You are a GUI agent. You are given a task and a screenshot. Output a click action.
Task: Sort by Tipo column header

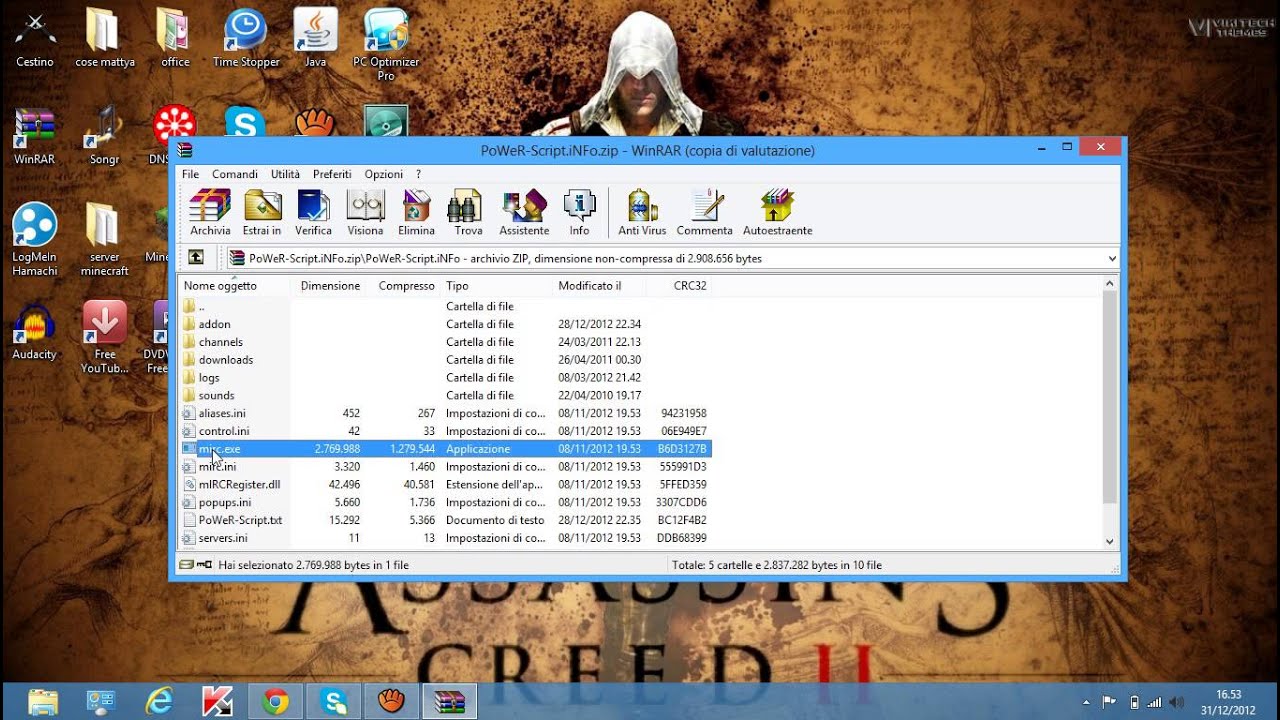(497, 286)
